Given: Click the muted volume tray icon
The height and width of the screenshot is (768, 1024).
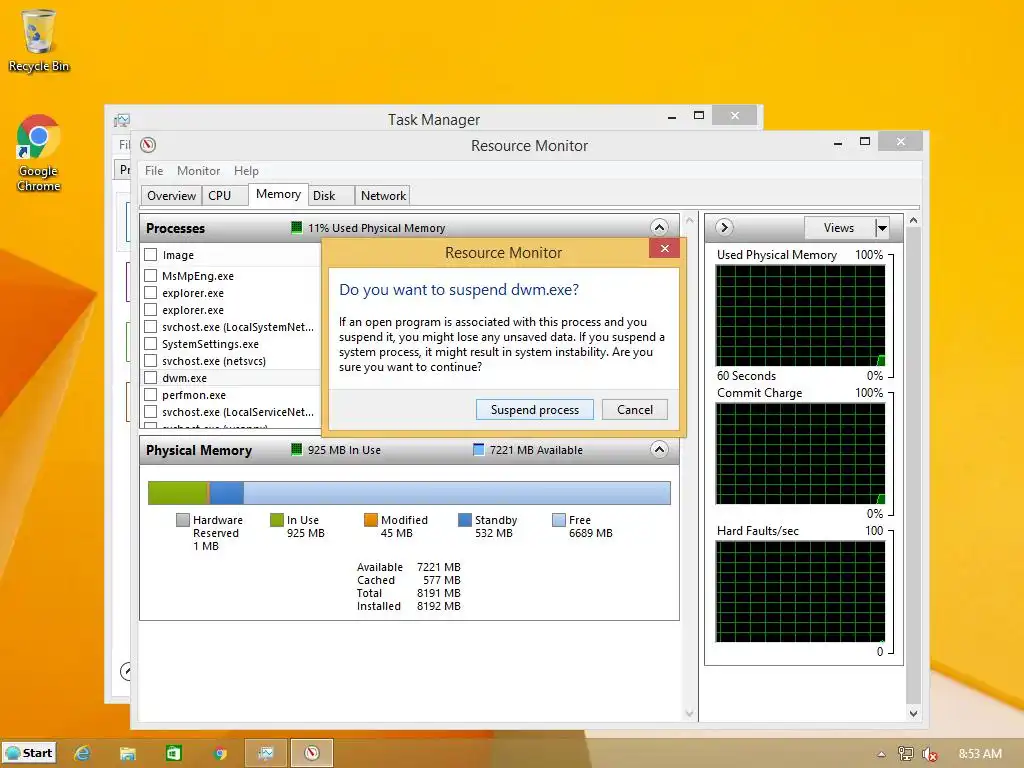Looking at the screenshot, I should coord(929,754).
